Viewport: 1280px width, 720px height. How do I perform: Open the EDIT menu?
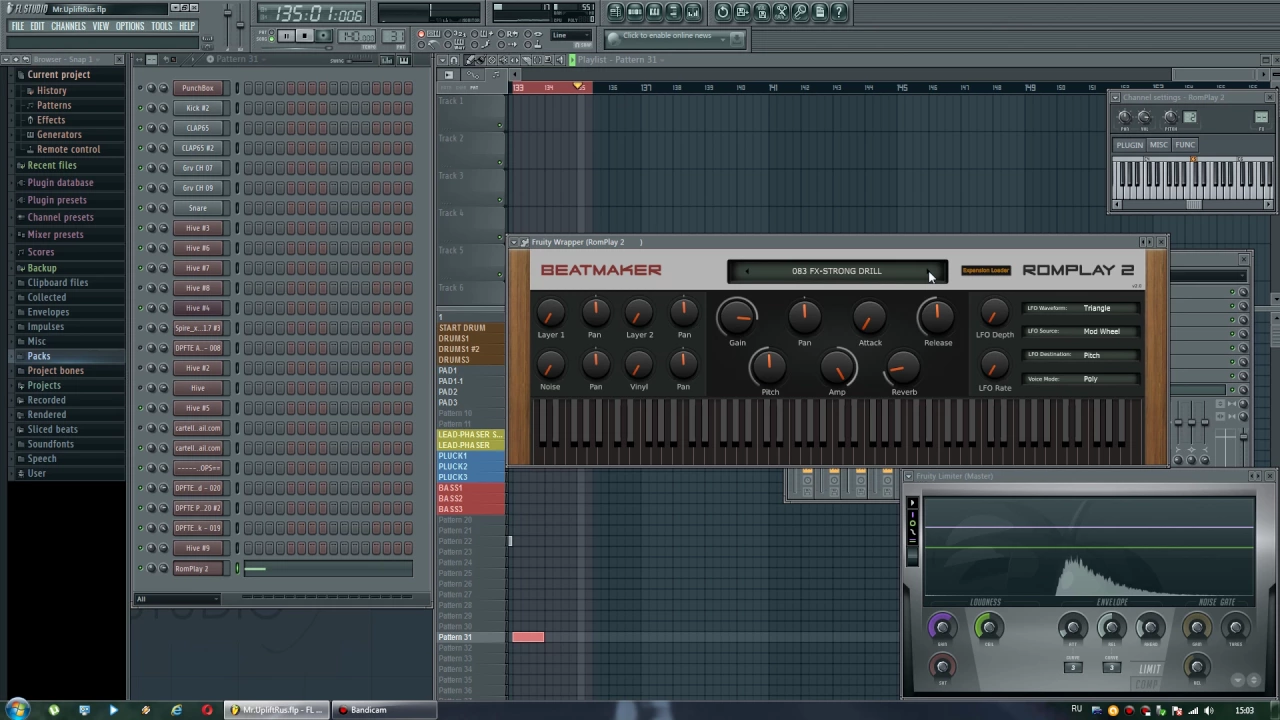click(x=37, y=26)
